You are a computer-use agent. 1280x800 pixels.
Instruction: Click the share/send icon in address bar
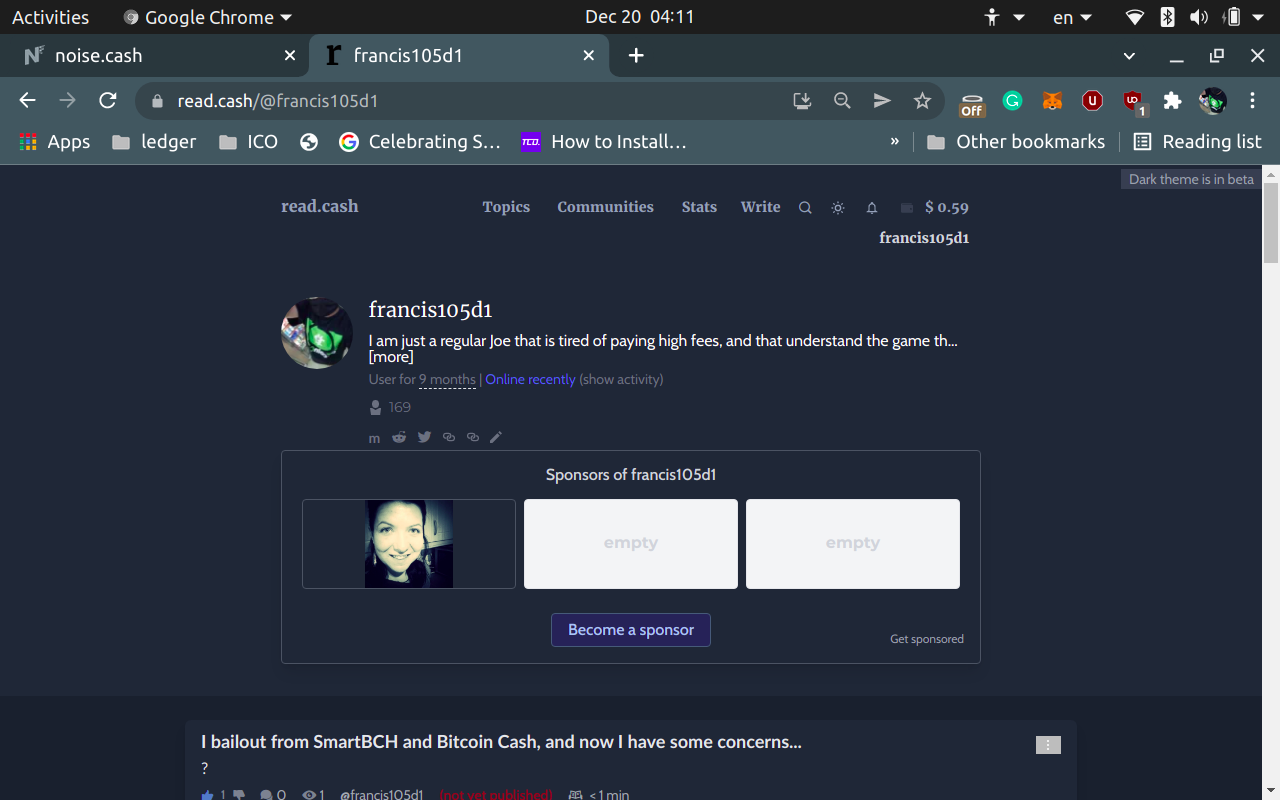882,100
